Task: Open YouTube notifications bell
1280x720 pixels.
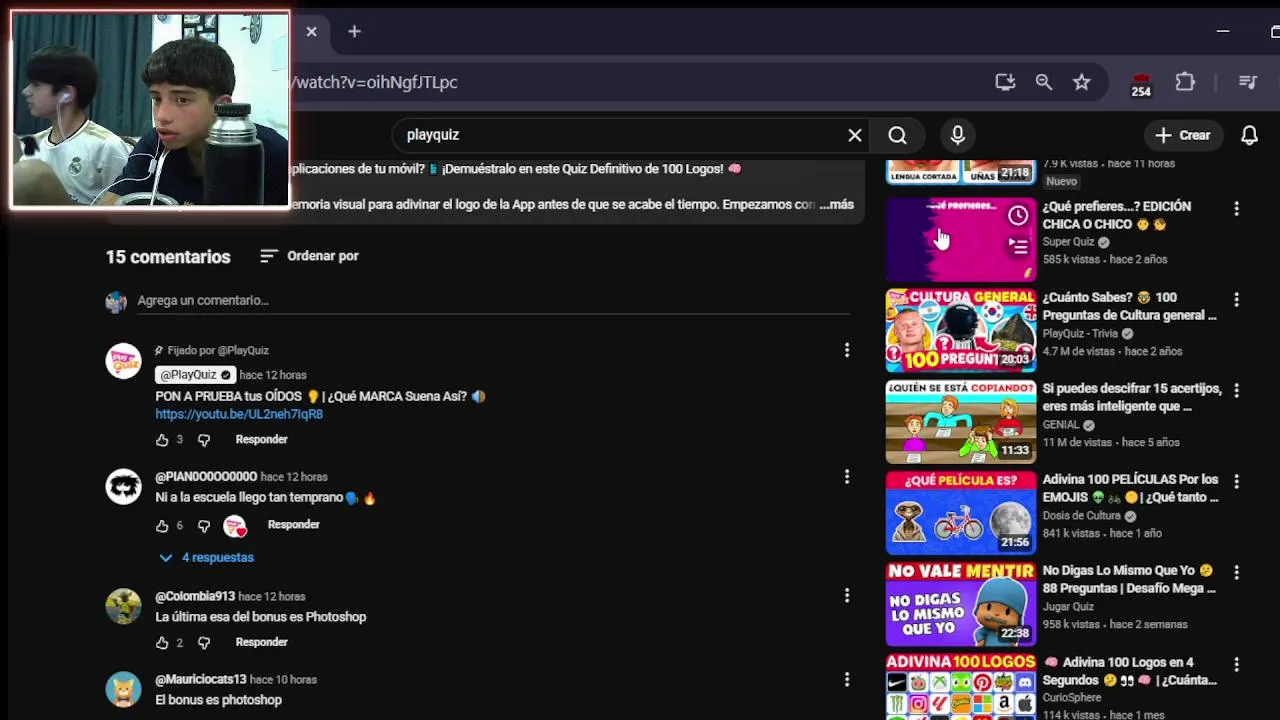Action: [x=1249, y=135]
